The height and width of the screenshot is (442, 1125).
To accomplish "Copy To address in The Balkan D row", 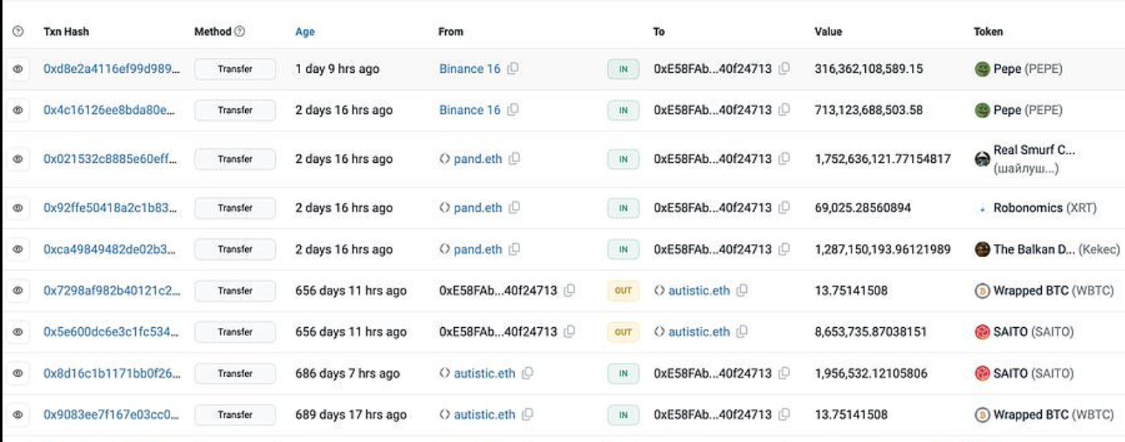I will tap(784, 249).
